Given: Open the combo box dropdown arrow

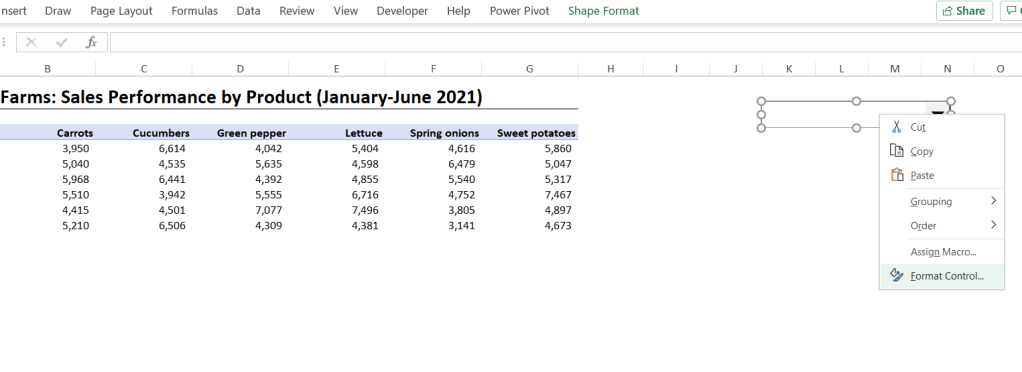Looking at the screenshot, I should point(937,112).
